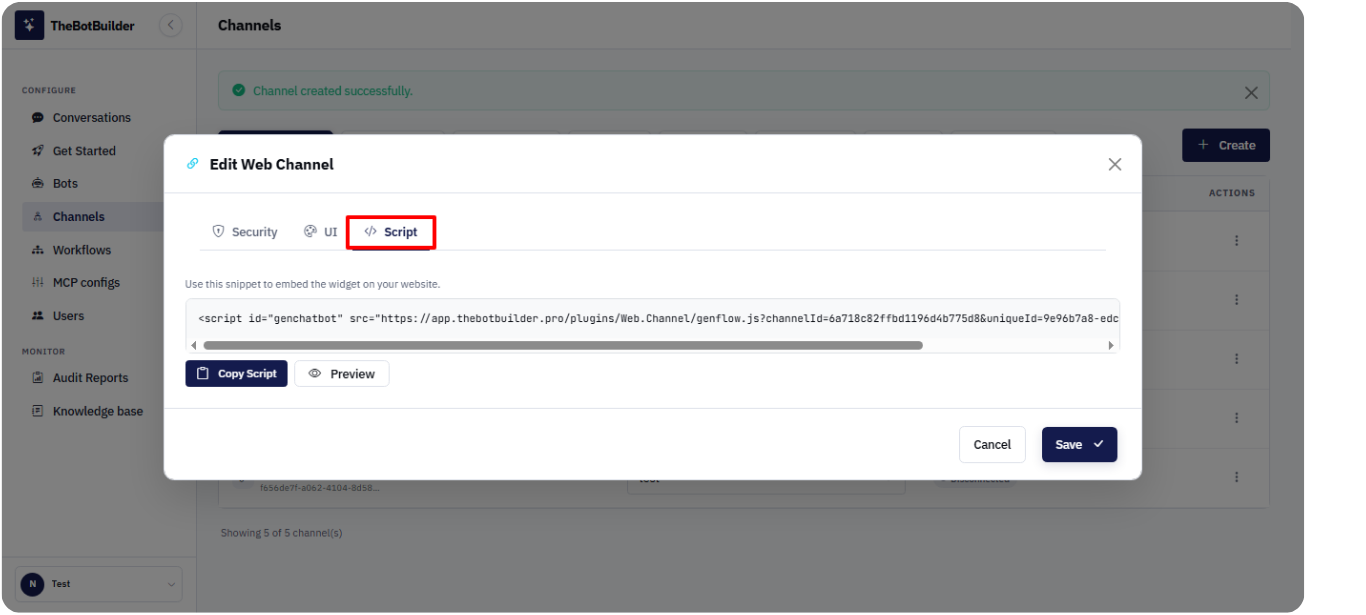Close the Edit Web Channel dialog
The height and width of the screenshot is (615, 1366).
pyautogui.click(x=1115, y=164)
